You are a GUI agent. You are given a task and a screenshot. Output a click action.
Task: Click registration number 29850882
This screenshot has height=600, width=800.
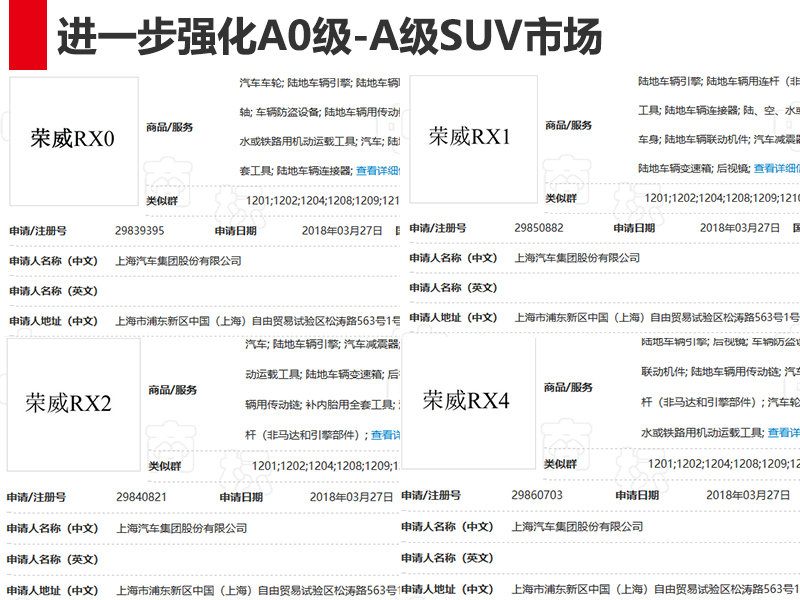coord(539,228)
